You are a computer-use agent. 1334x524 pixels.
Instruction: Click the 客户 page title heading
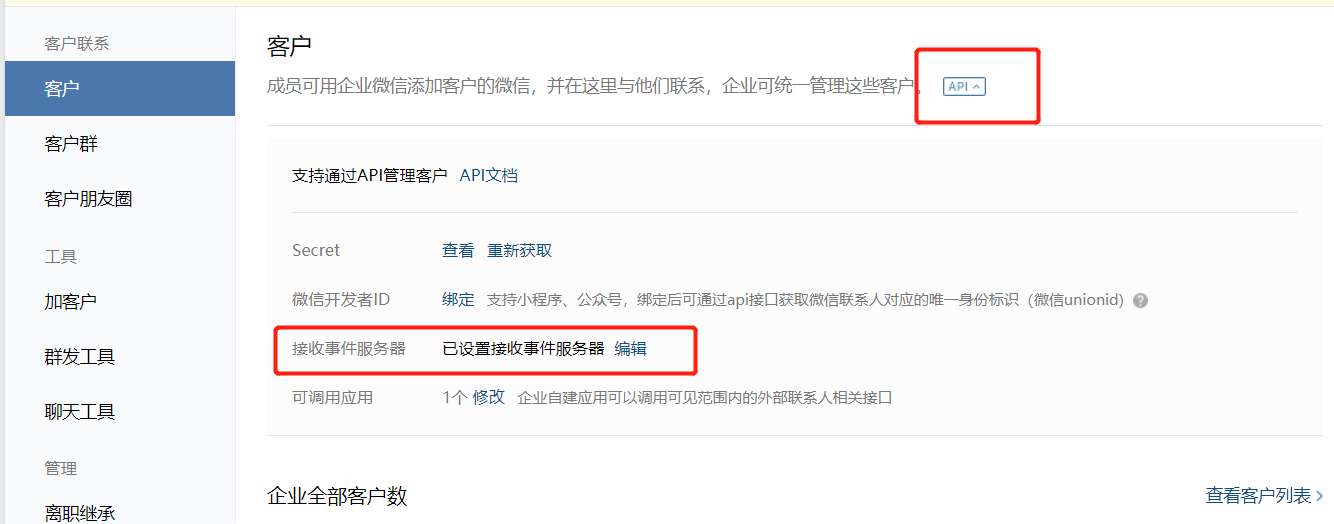(289, 45)
